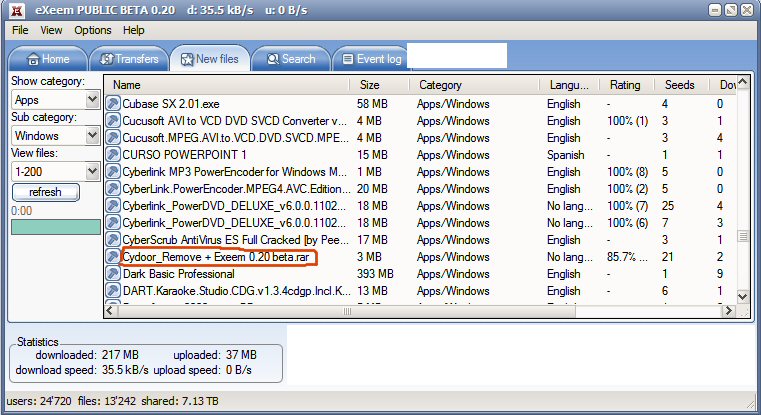The height and width of the screenshot is (415, 761).
Task: Sort by the Seeds column header
Action: click(681, 85)
